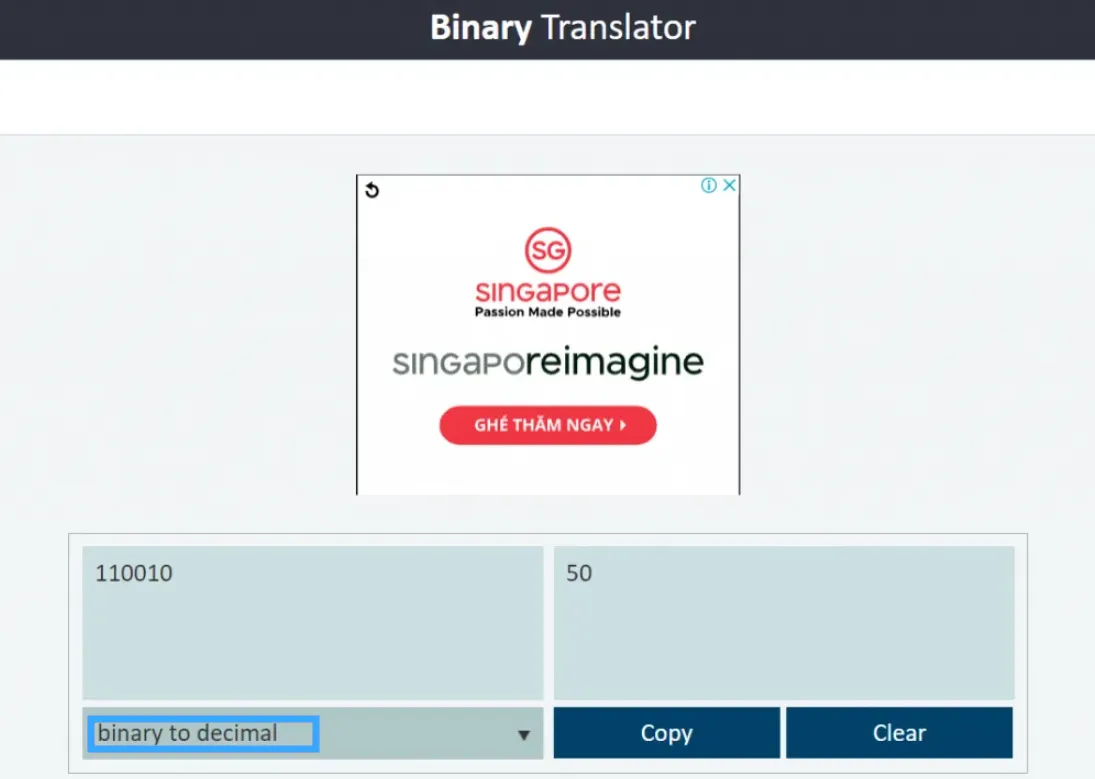Click the red Singapore wordmark in the ad

[x=548, y=292]
